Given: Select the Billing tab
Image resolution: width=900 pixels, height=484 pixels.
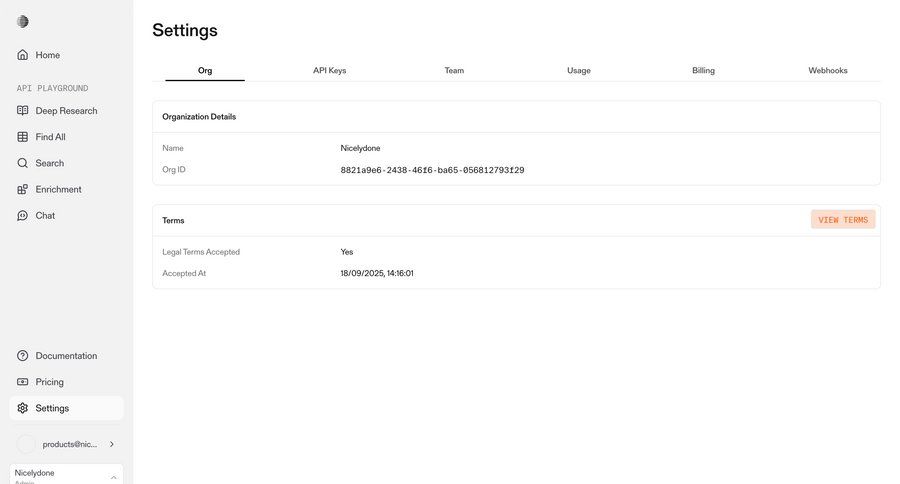Looking at the screenshot, I should click(x=703, y=71).
